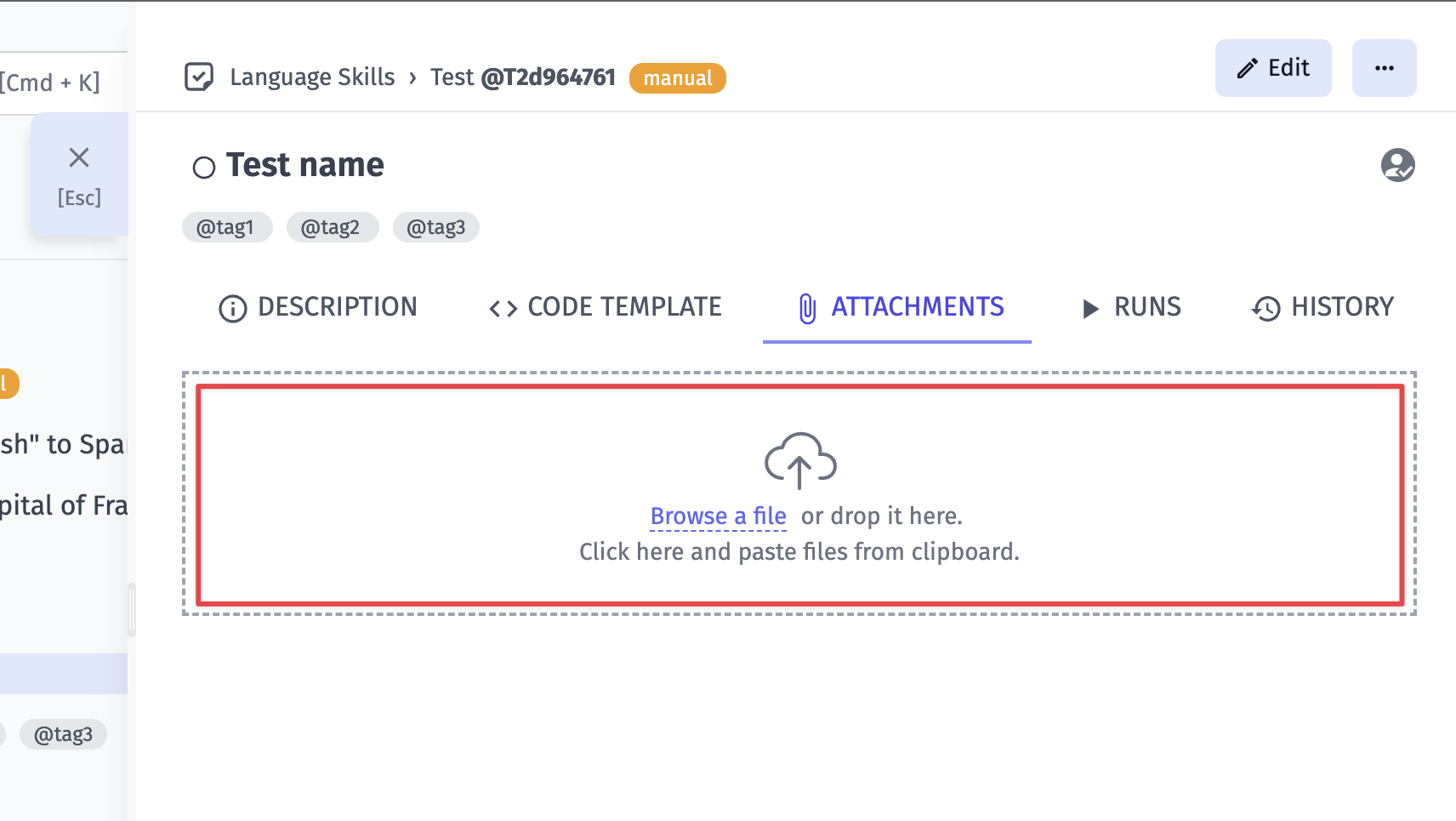
Task: Click the code brackets icon beside CODE TEMPLATE
Action: point(503,308)
